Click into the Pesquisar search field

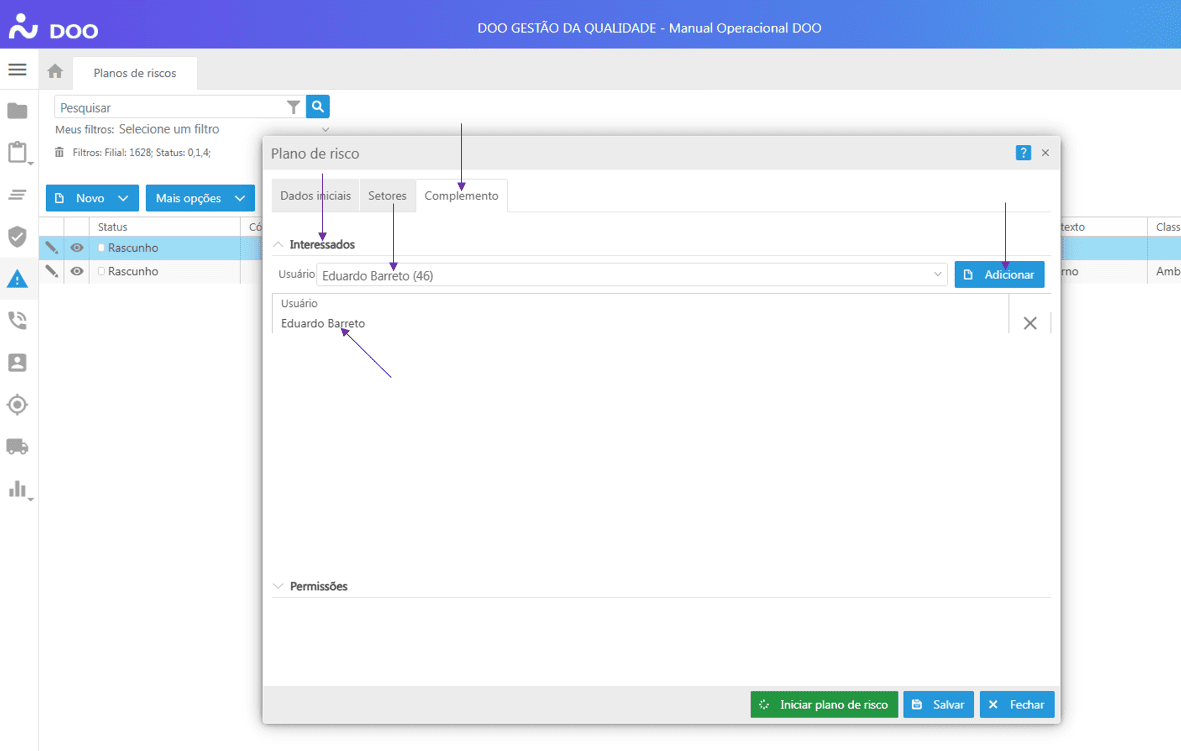[170, 107]
